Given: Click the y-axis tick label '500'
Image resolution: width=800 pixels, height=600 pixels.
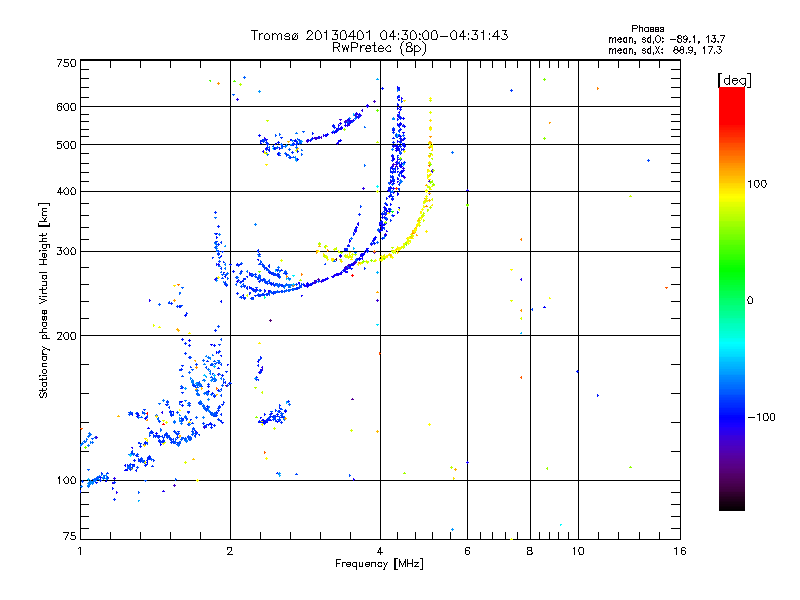Looking at the screenshot, I should [66, 145].
